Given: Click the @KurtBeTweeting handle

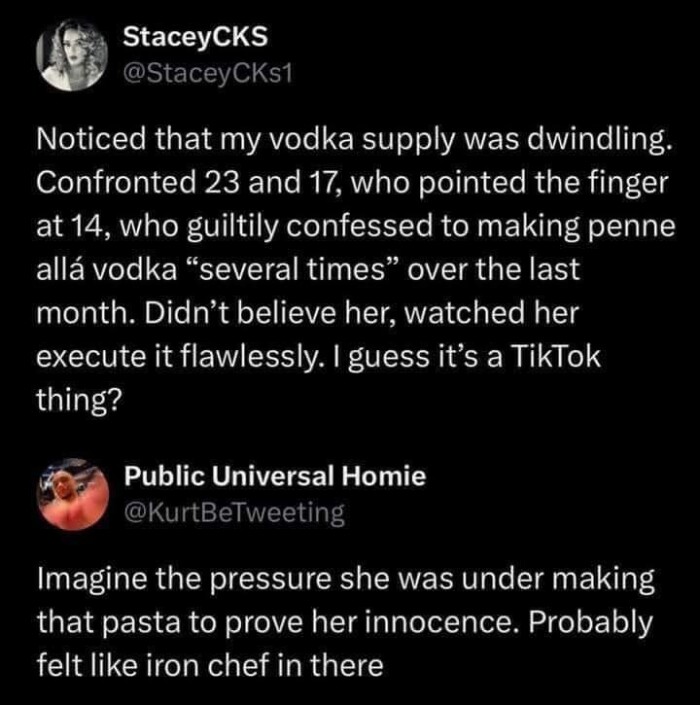Looking at the screenshot, I should tap(234, 513).
